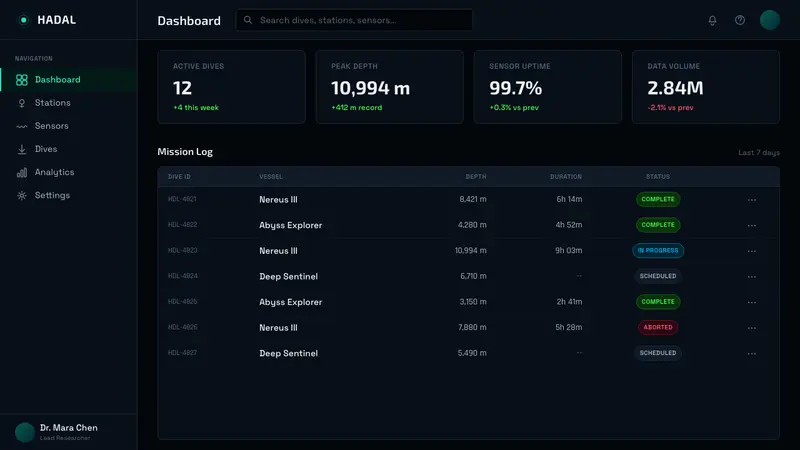
Task: Click the Analytics bar chart icon
Action: (21, 172)
